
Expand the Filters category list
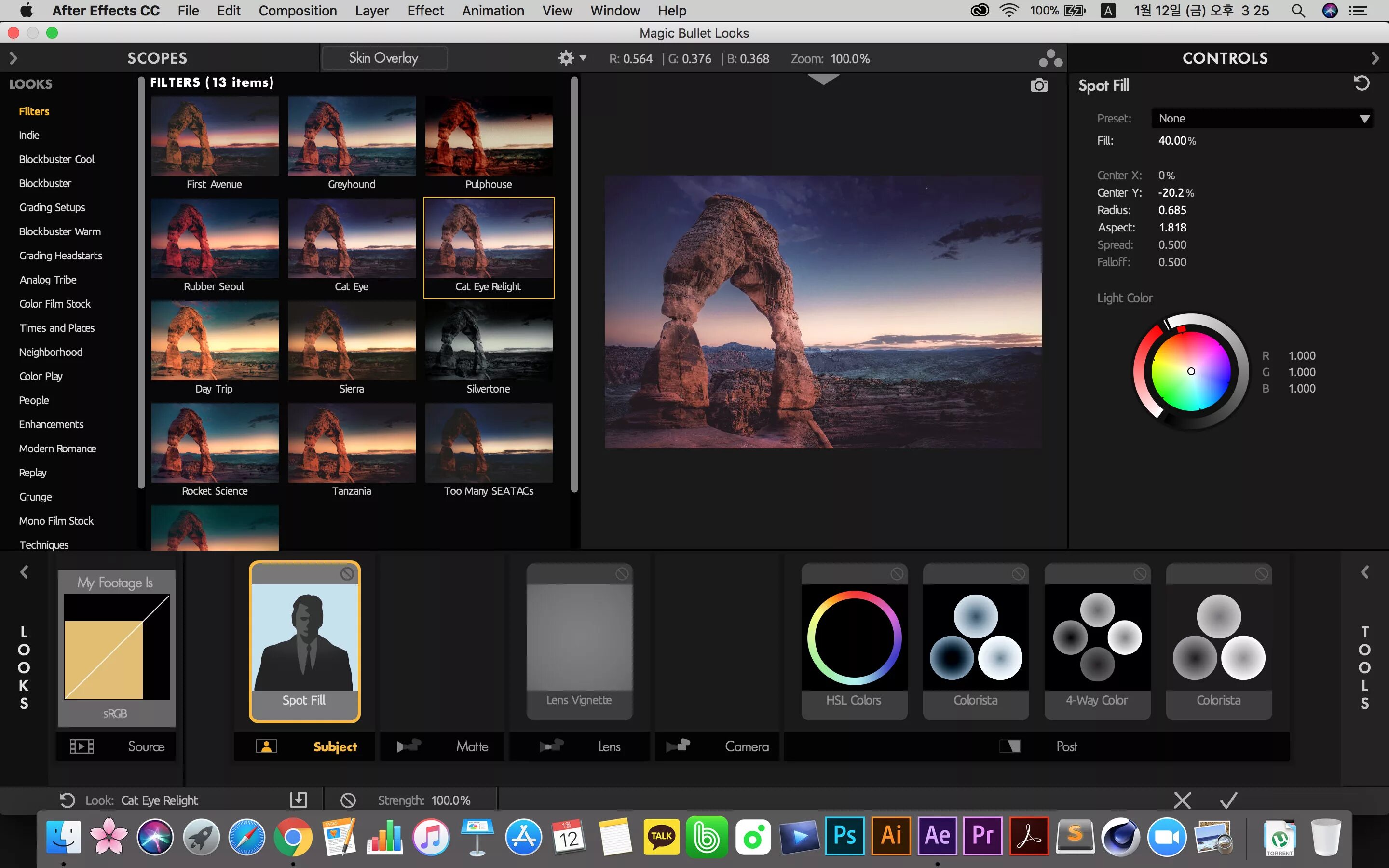(32, 110)
